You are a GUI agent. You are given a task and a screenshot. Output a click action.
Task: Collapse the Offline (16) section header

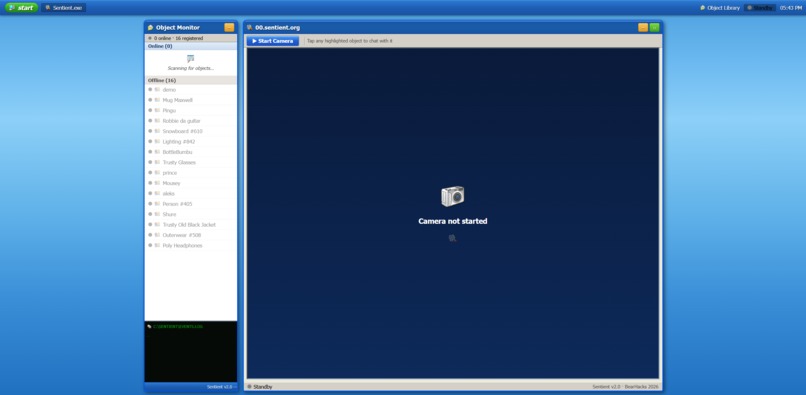(x=191, y=80)
